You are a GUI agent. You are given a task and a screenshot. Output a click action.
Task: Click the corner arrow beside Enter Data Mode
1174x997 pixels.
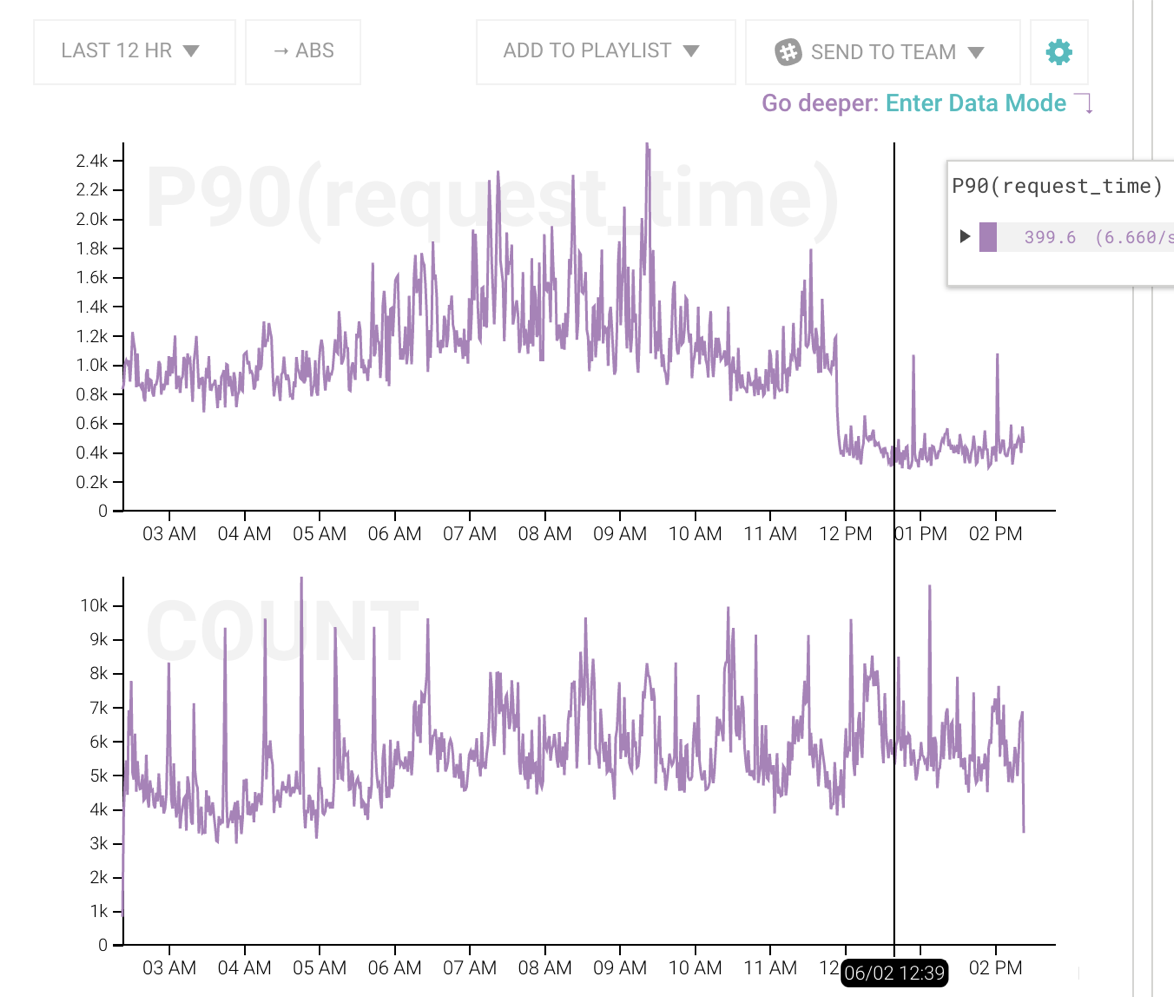tap(1084, 103)
